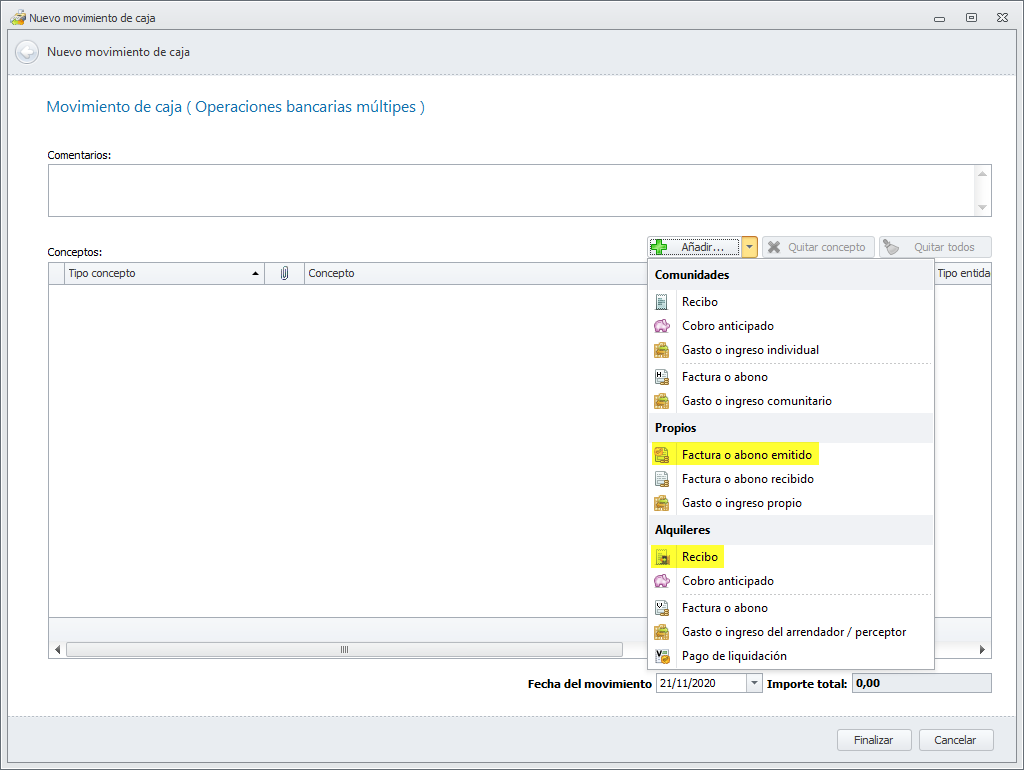Image resolution: width=1024 pixels, height=770 pixels.
Task: Choose Factura o abono emitido
Action: (792, 455)
